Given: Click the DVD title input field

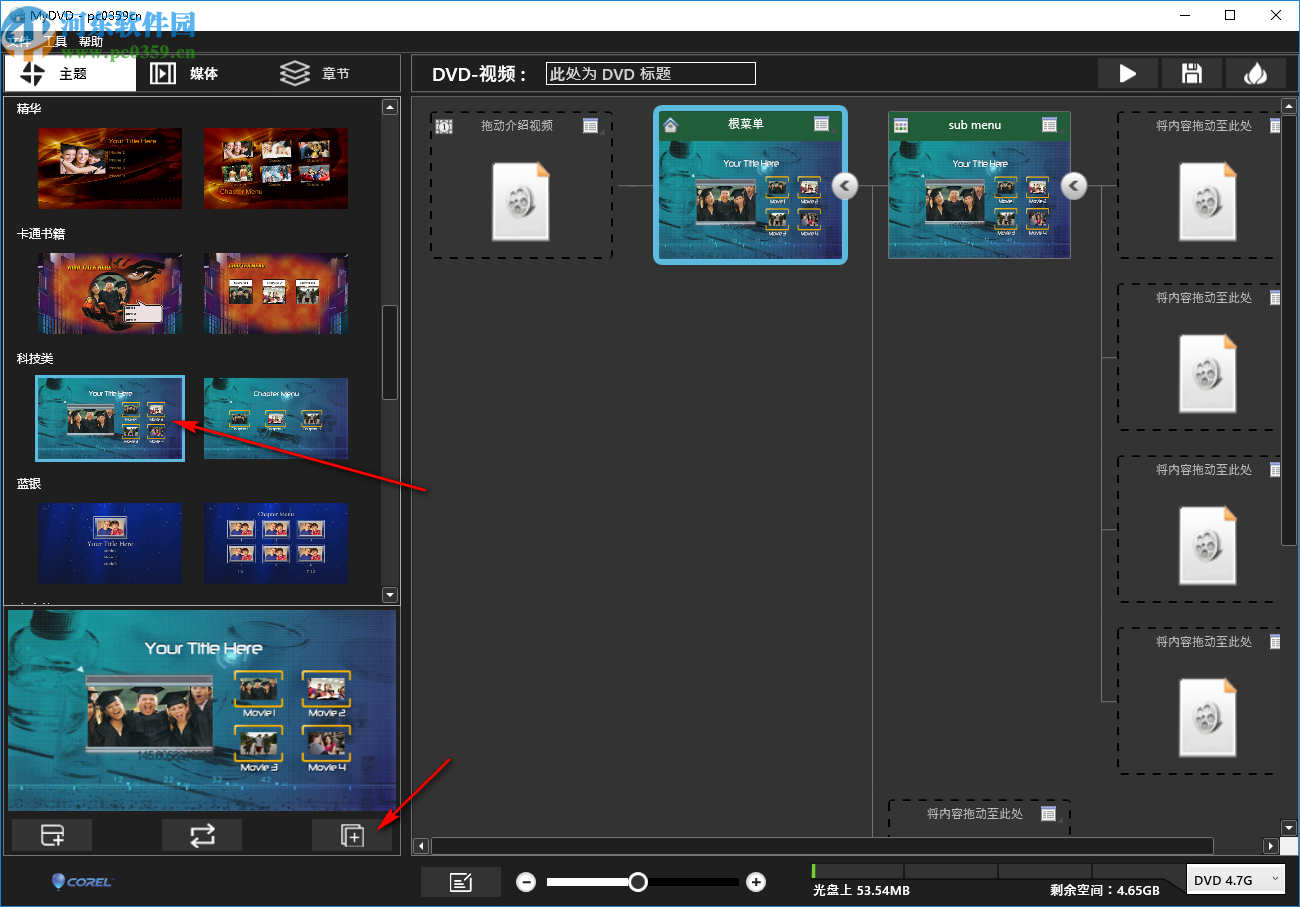Looking at the screenshot, I should point(650,73).
